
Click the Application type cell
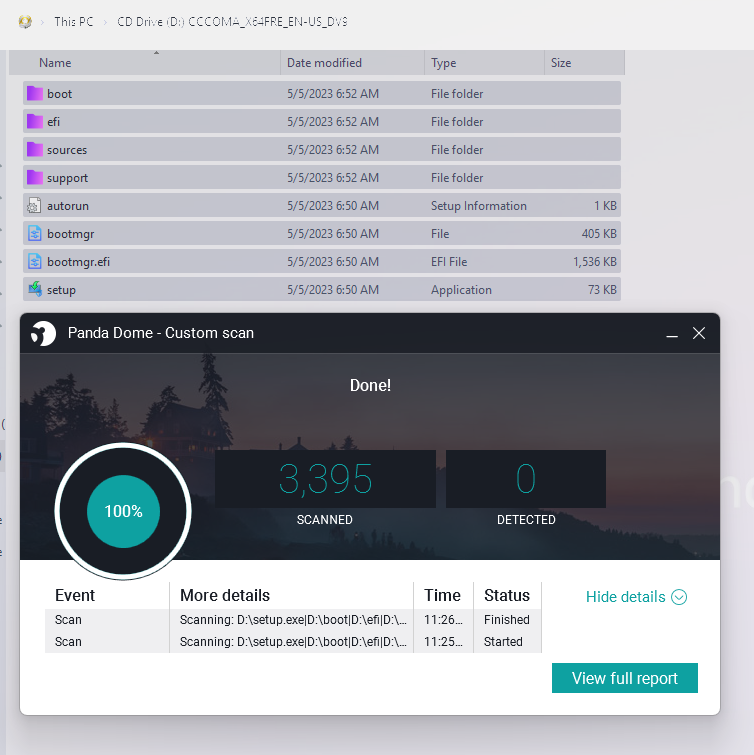[x=461, y=290]
